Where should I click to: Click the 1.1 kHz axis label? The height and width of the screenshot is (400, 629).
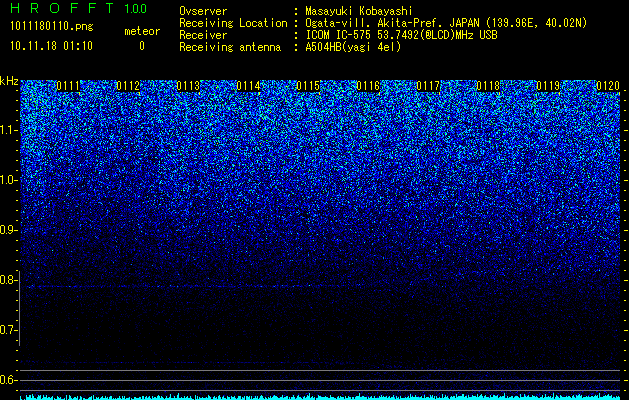(x=8, y=130)
